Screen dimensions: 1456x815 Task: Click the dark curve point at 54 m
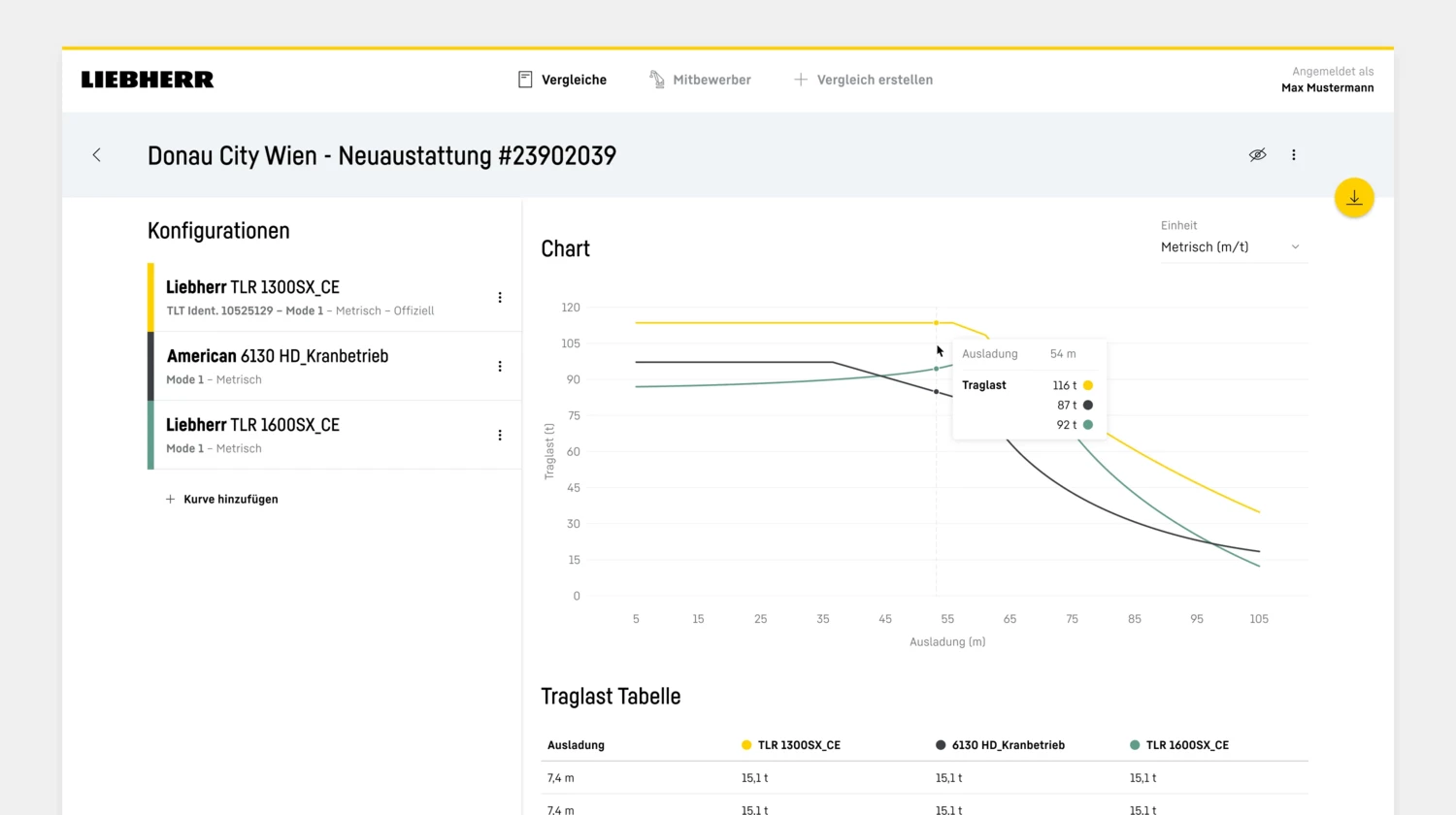tap(936, 392)
